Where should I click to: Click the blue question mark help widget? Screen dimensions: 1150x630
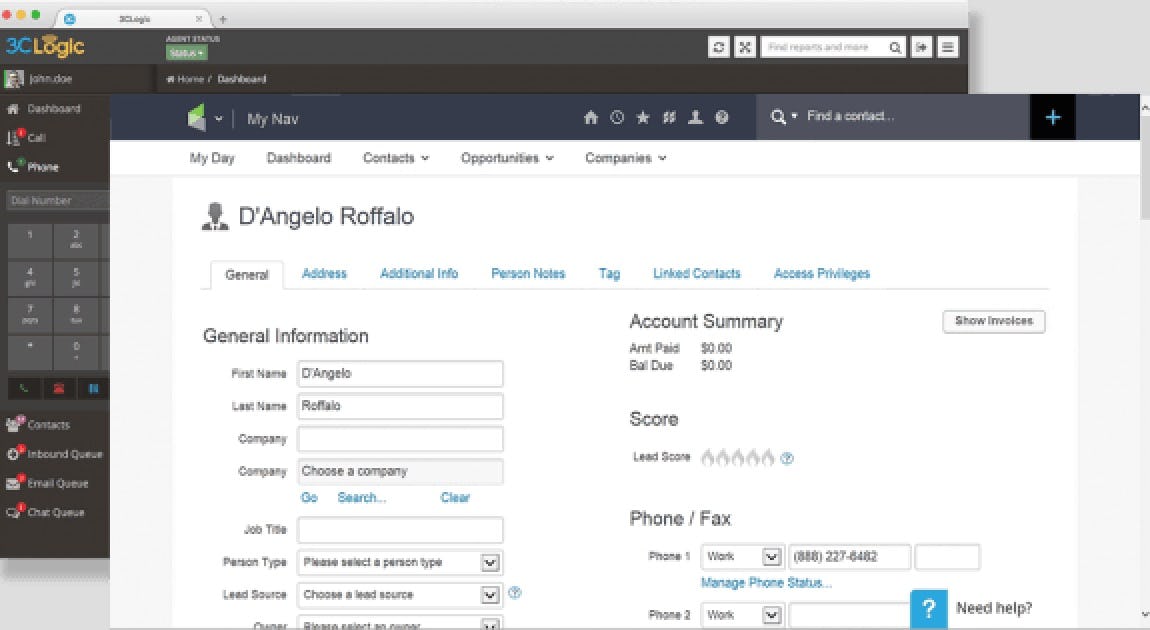[929, 609]
